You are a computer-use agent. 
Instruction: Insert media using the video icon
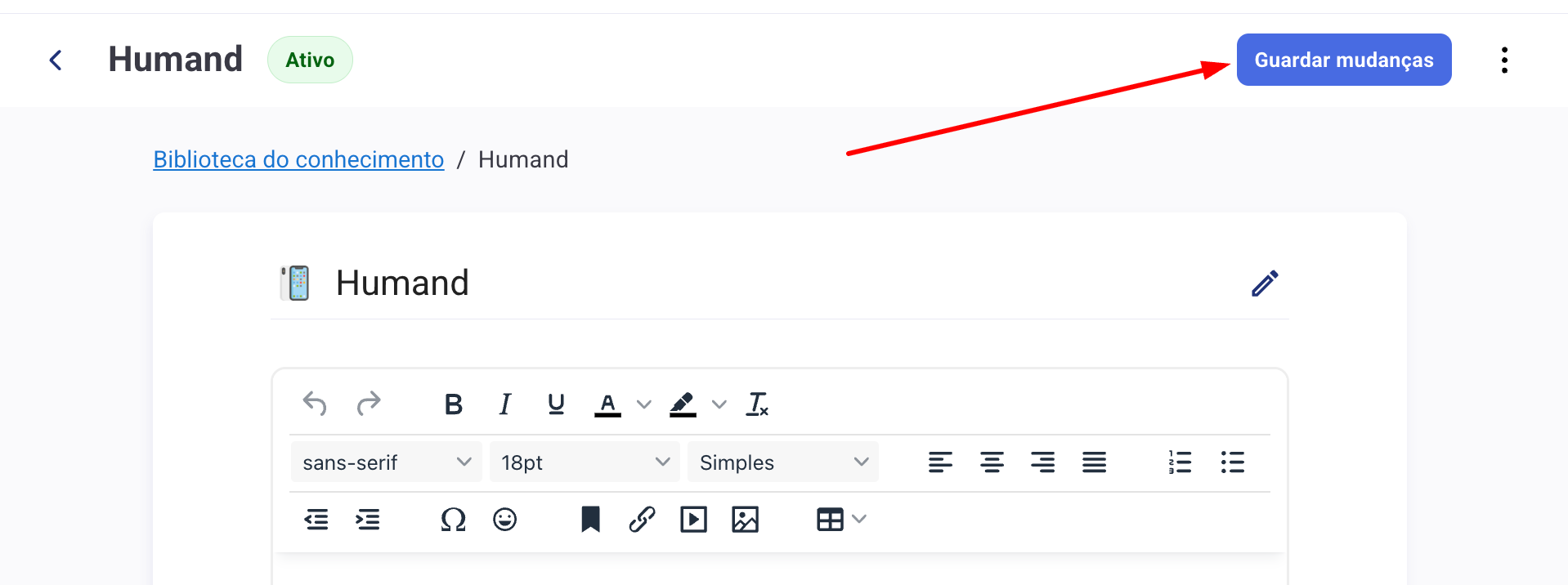(693, 520)
